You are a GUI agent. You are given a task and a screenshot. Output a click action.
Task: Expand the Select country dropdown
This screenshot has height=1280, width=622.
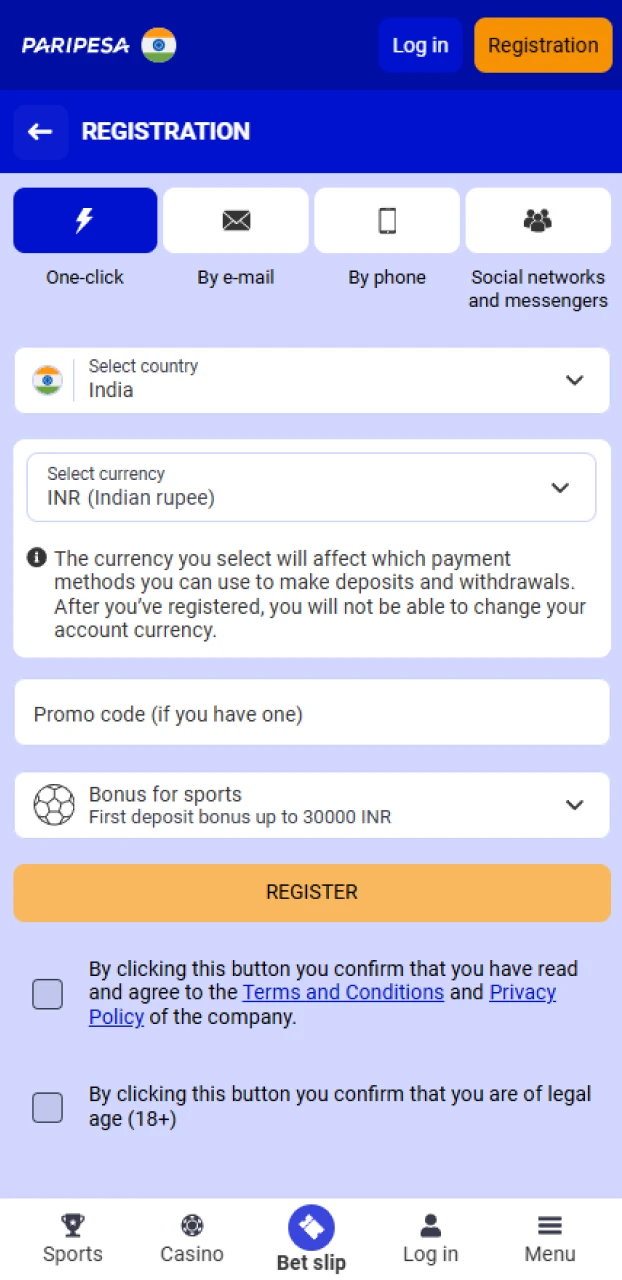pyautogui.click(x=575, y=380)
